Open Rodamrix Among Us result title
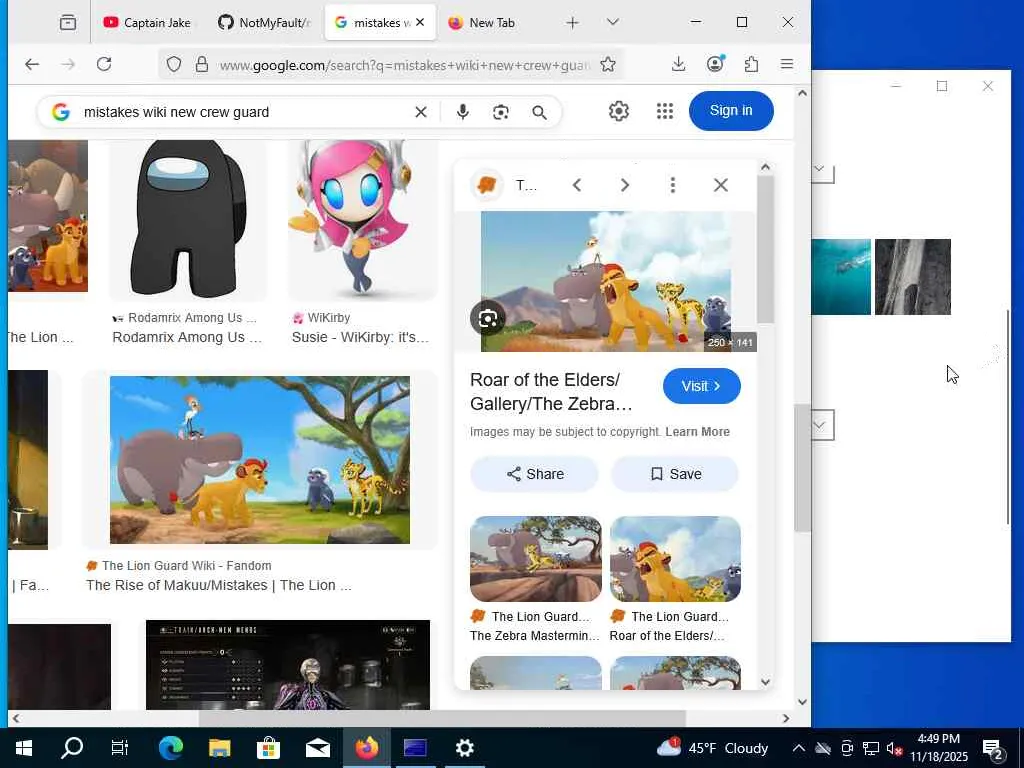This screenshot has height=768, width=1024. click(187, 338)
